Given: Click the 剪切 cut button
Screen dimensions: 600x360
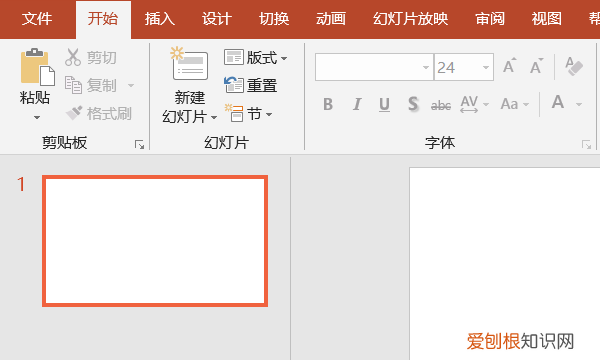Looking at the screenshot, I should coord(91,57).
